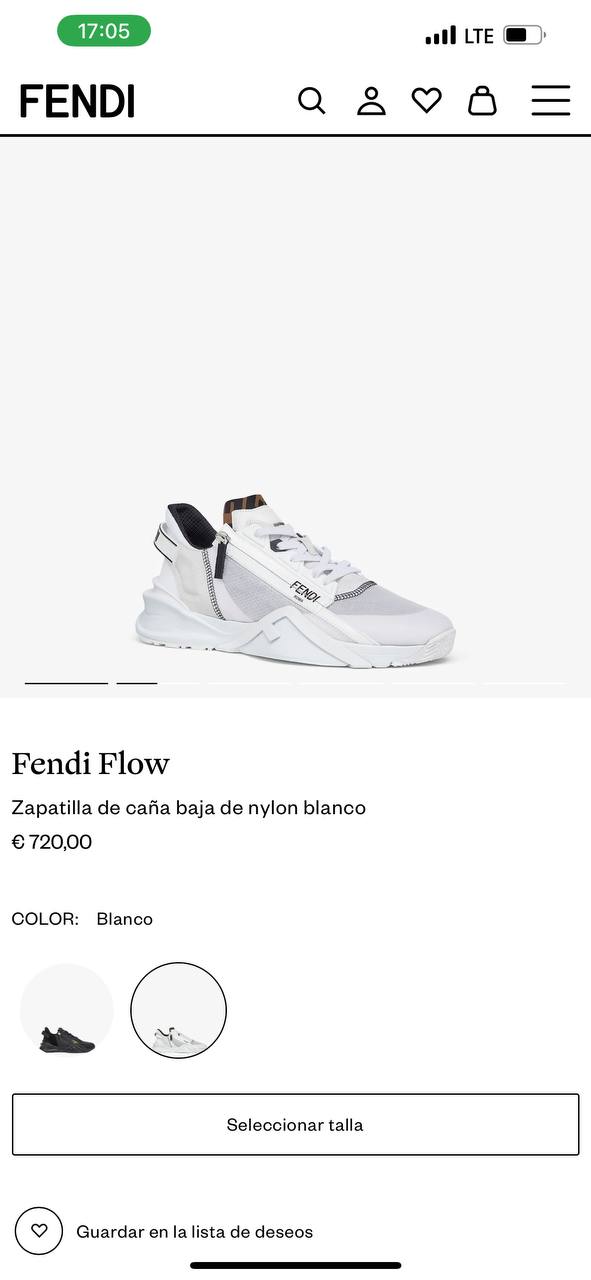Jump to the first image indicator
Screen dimensions: 591x1280
point(66,683)
